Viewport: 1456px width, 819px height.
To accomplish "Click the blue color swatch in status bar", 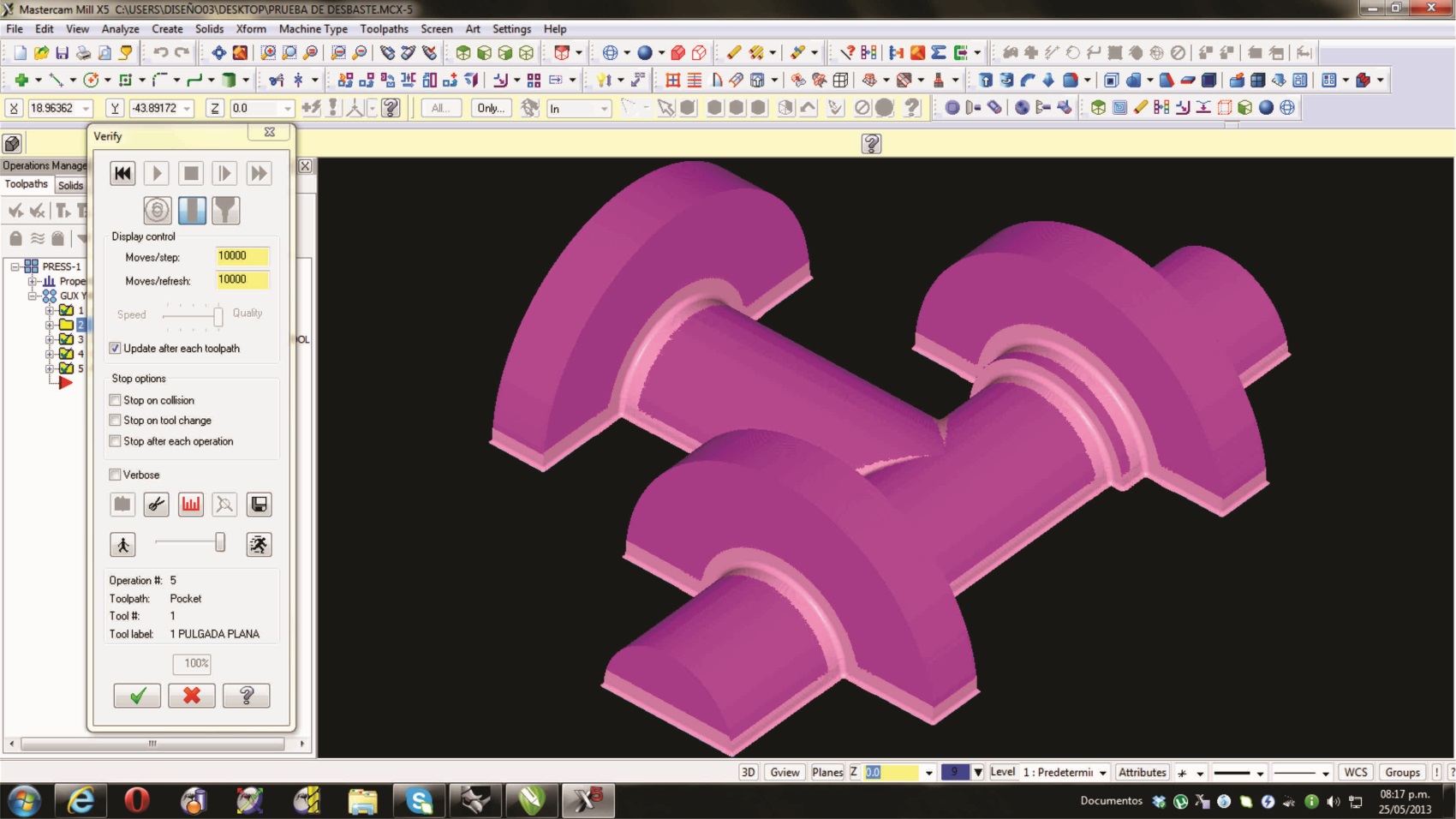I will click(954, 772).
